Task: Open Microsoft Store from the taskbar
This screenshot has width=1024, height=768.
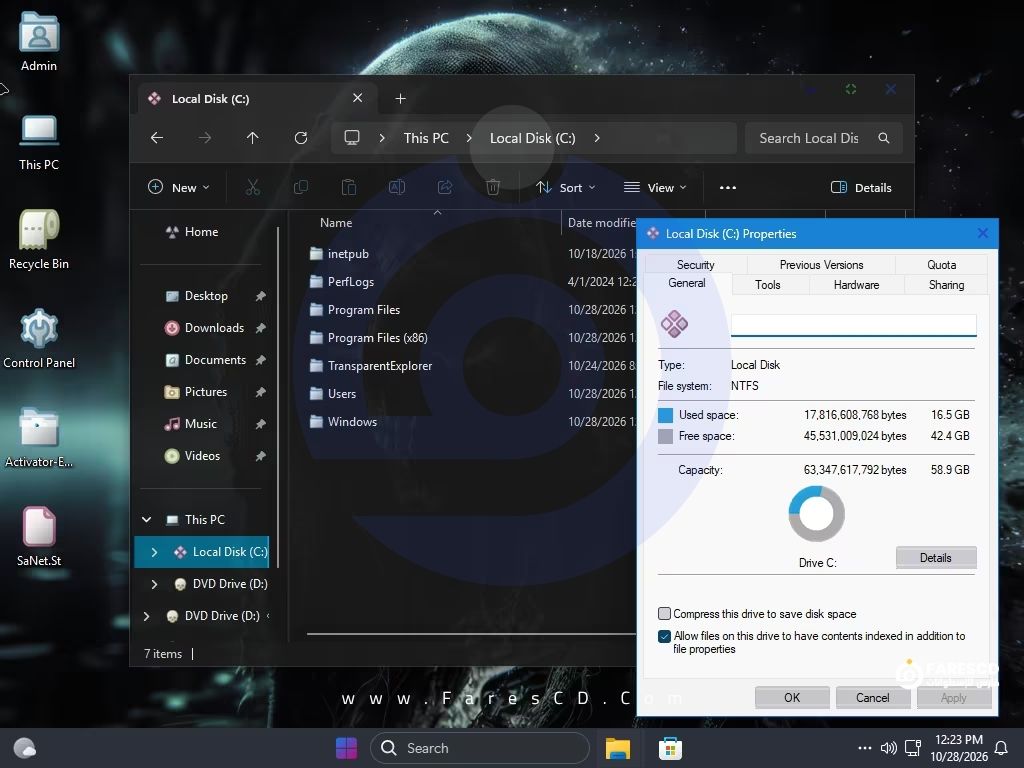Action: 670,748
